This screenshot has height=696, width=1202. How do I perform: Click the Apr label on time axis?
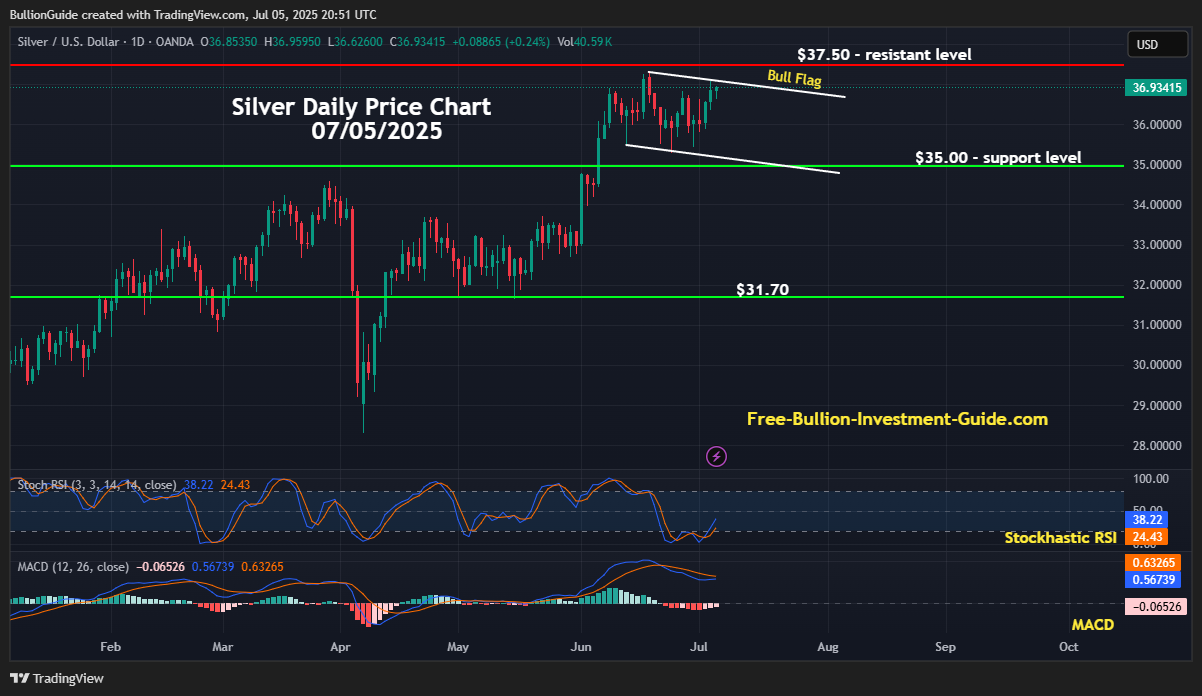(x=341, y=647)
